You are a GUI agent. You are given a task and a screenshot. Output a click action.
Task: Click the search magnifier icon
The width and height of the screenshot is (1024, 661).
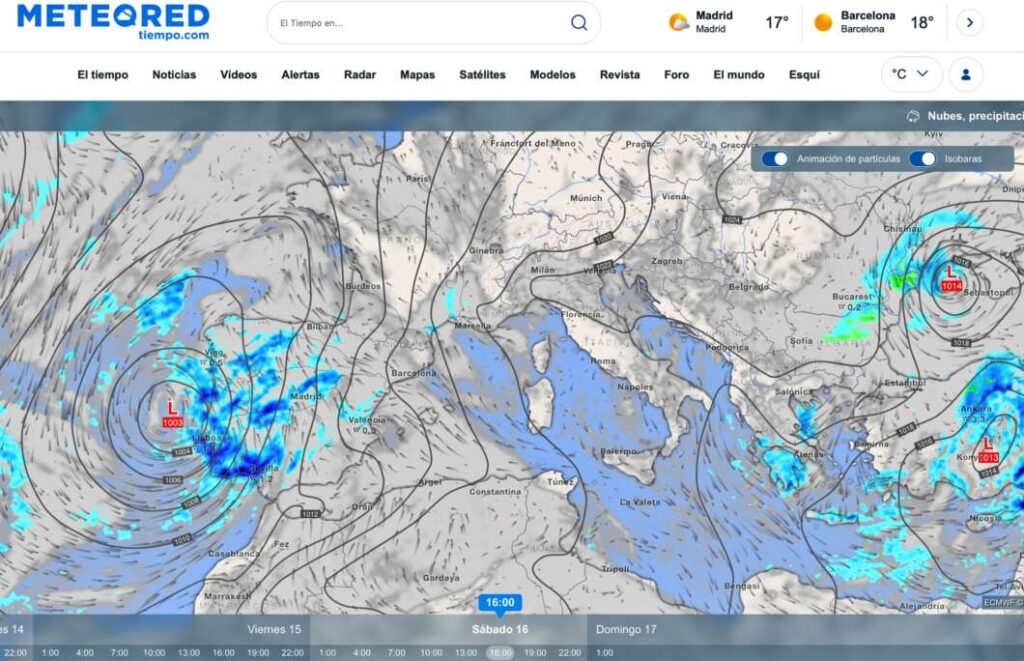coord(579,23)
